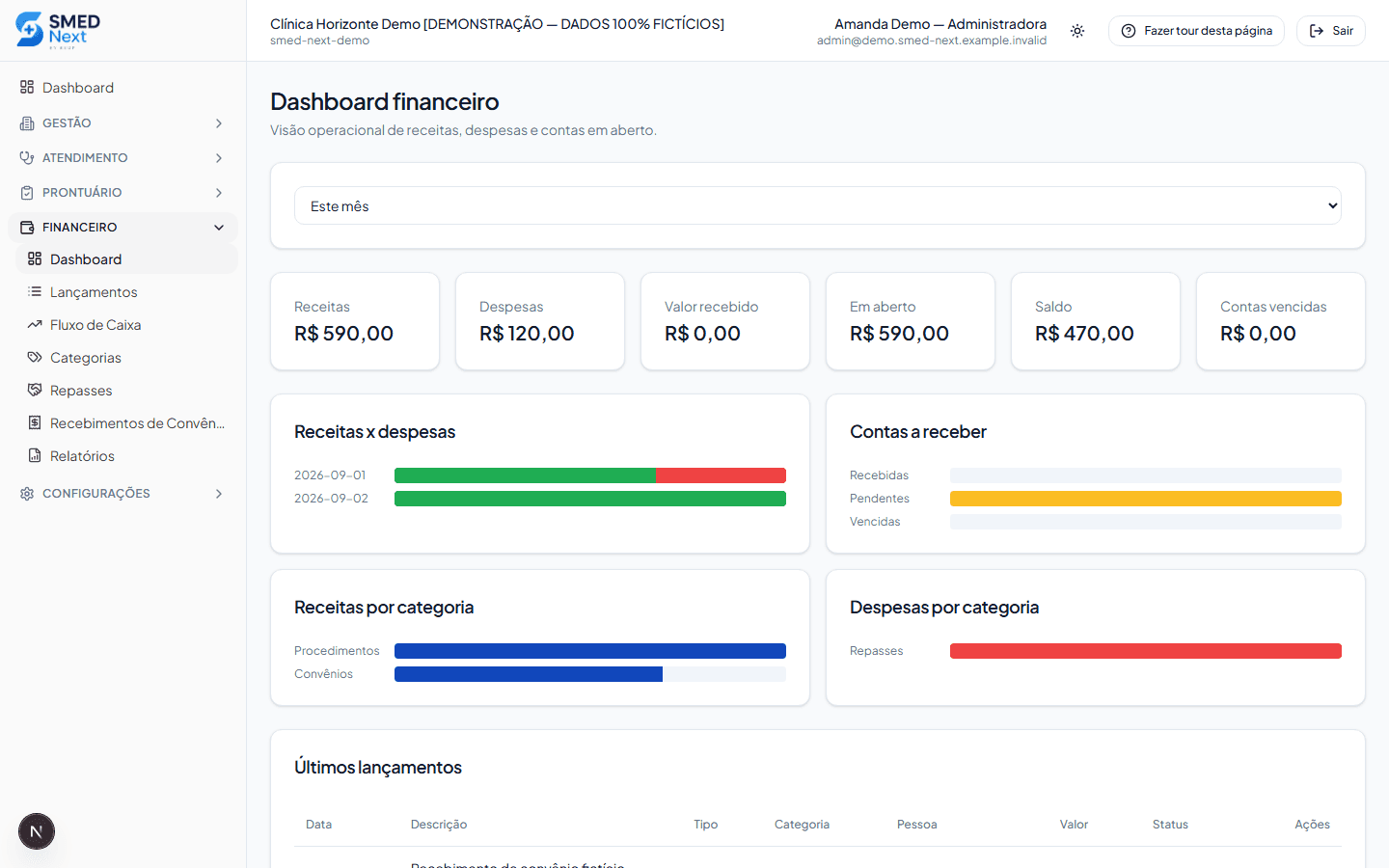
Task: Open the Categorias menu item
Action: point(127,358)
